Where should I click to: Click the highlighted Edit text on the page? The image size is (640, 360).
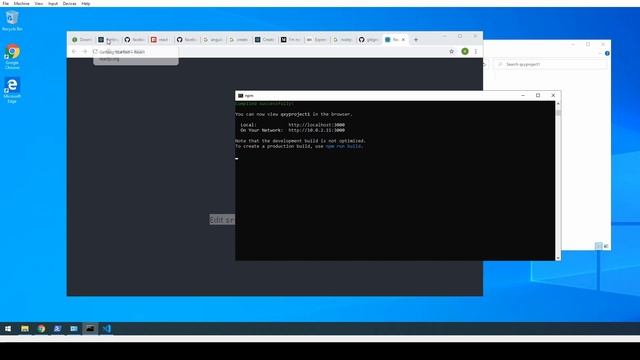[222, 220]
